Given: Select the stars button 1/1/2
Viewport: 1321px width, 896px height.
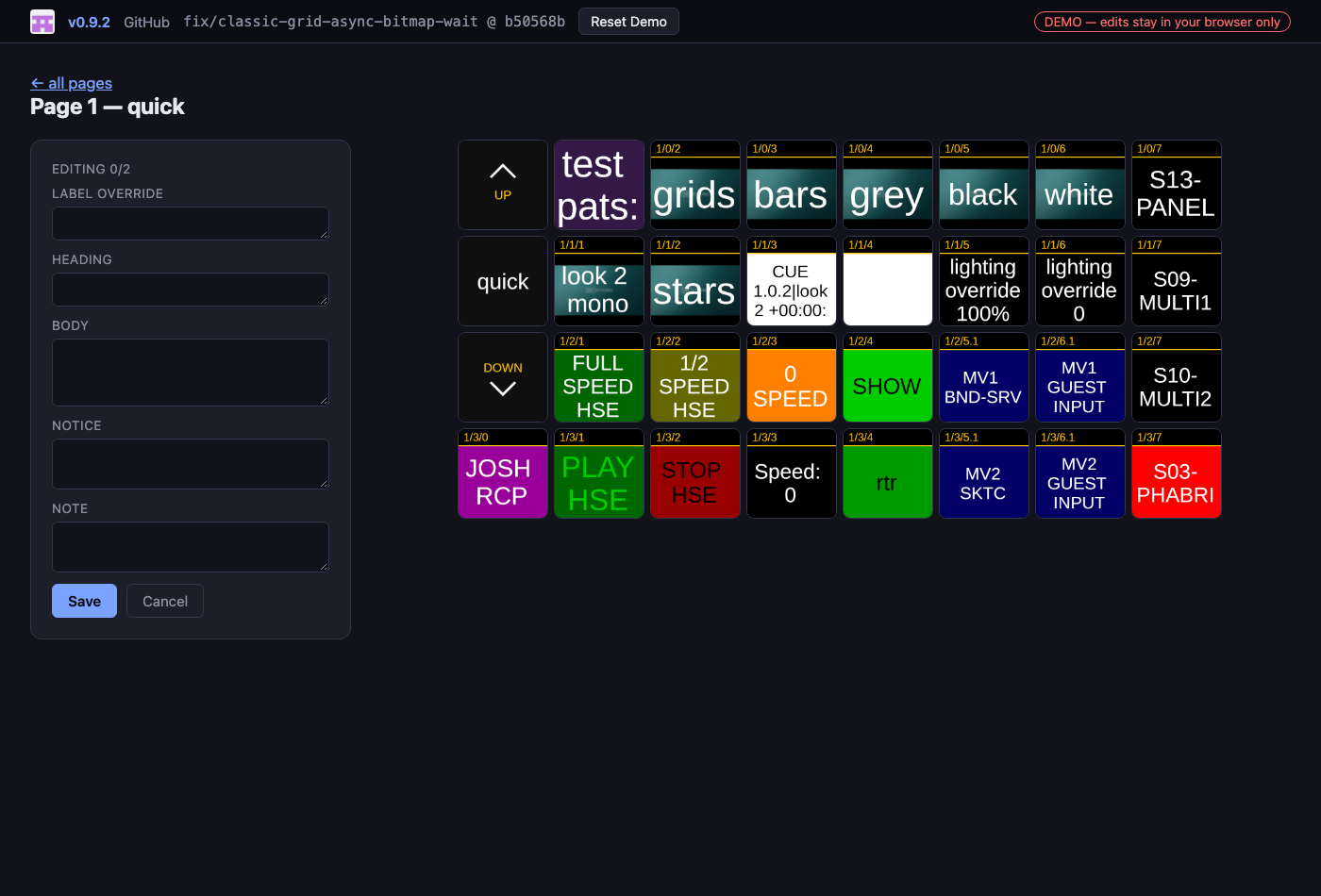Looking at the screenshot, I should pos(695,281).
